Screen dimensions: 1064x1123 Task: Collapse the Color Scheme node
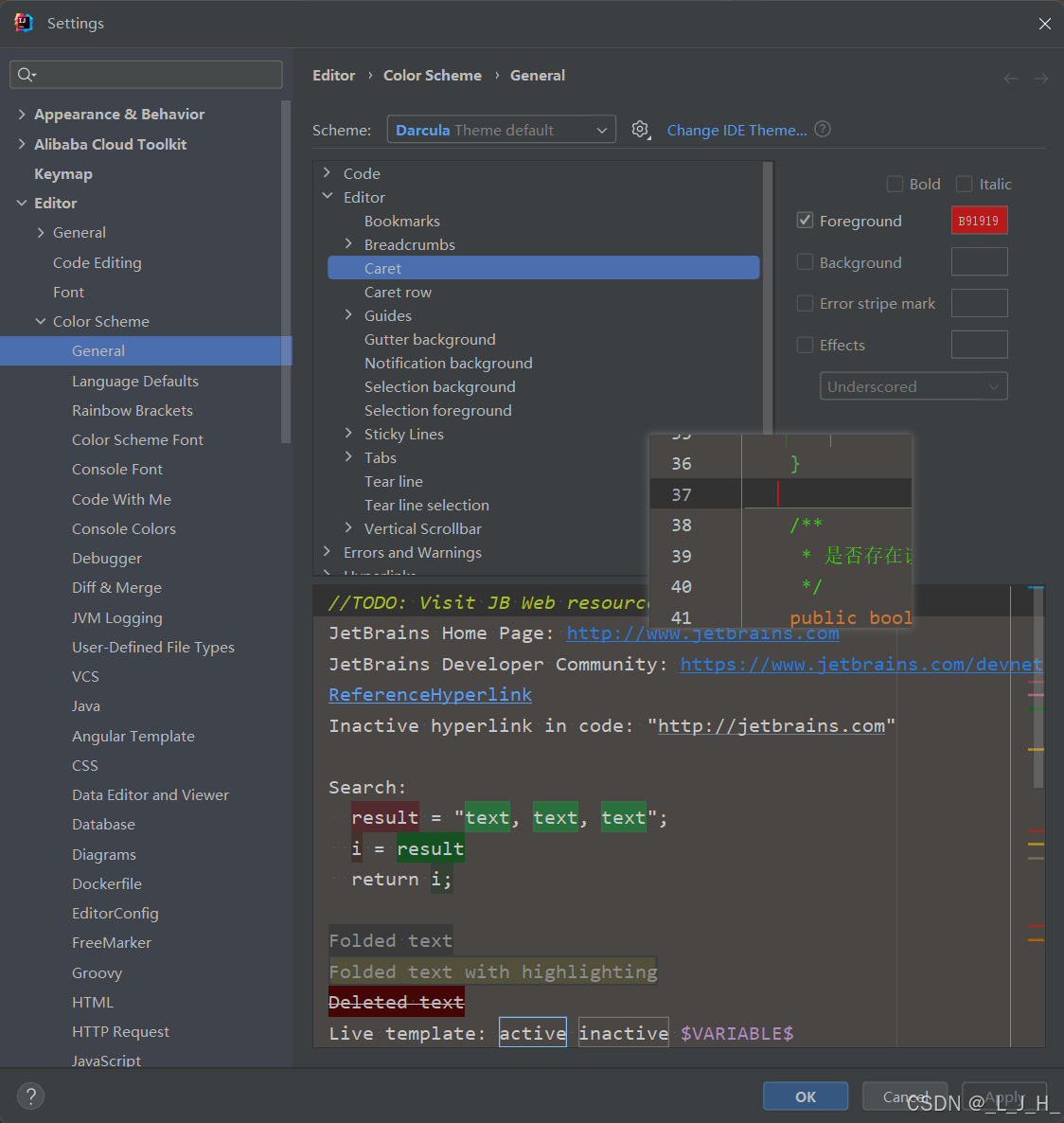(x=41, y=322)
